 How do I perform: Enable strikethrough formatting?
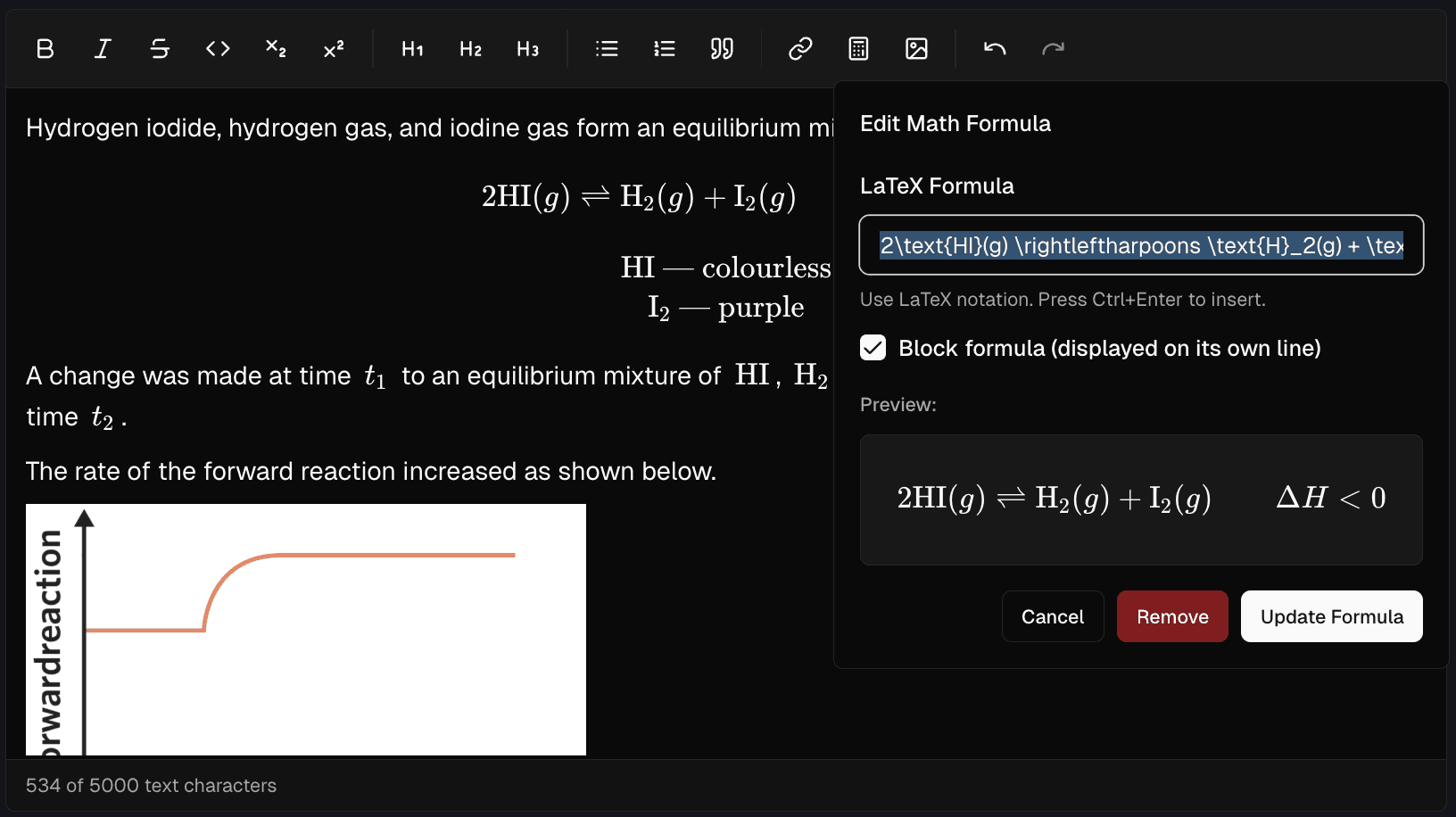click(x=160, y=49)
